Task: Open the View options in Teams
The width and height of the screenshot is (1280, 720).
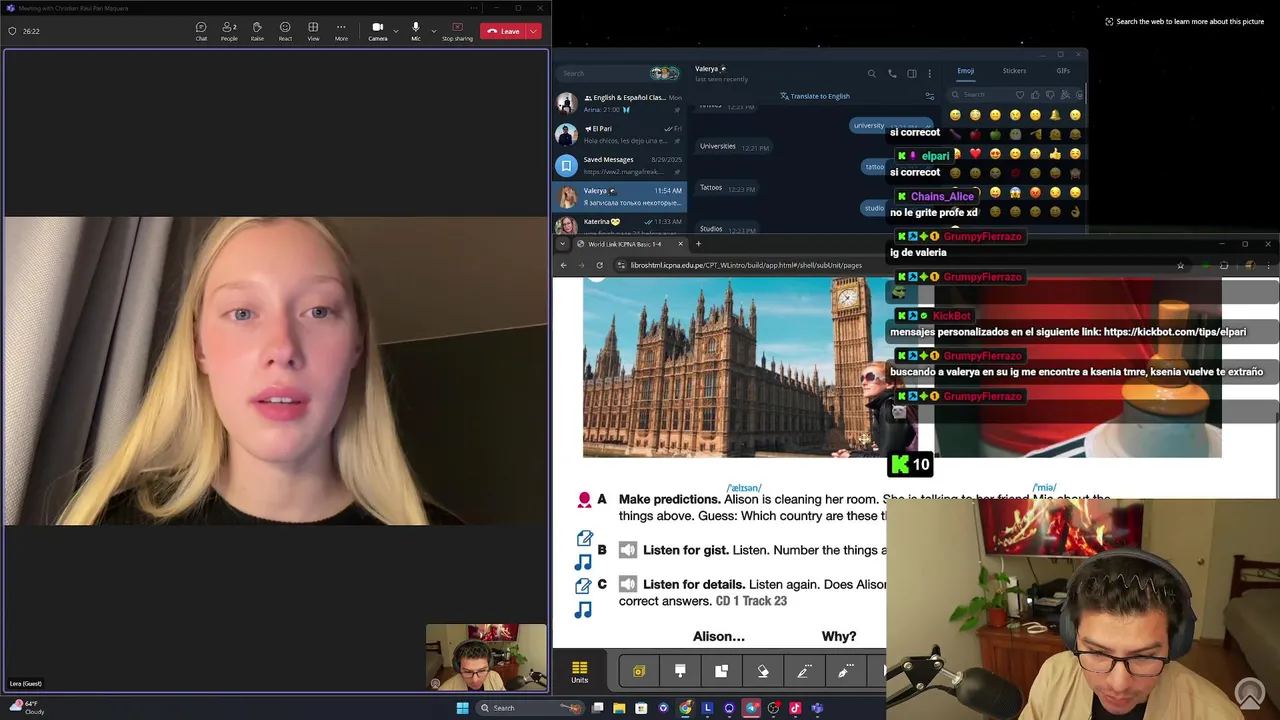Action: click(x=313, y=31)
